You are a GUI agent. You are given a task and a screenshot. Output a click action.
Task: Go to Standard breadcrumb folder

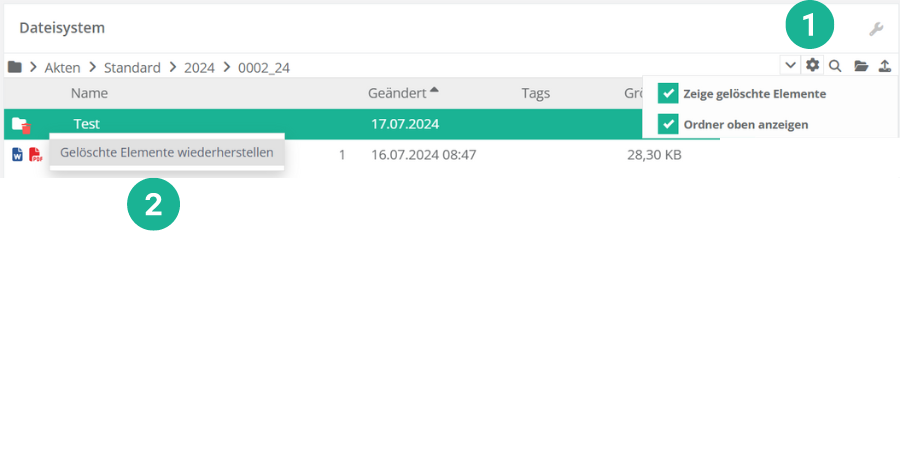point(132,68)
